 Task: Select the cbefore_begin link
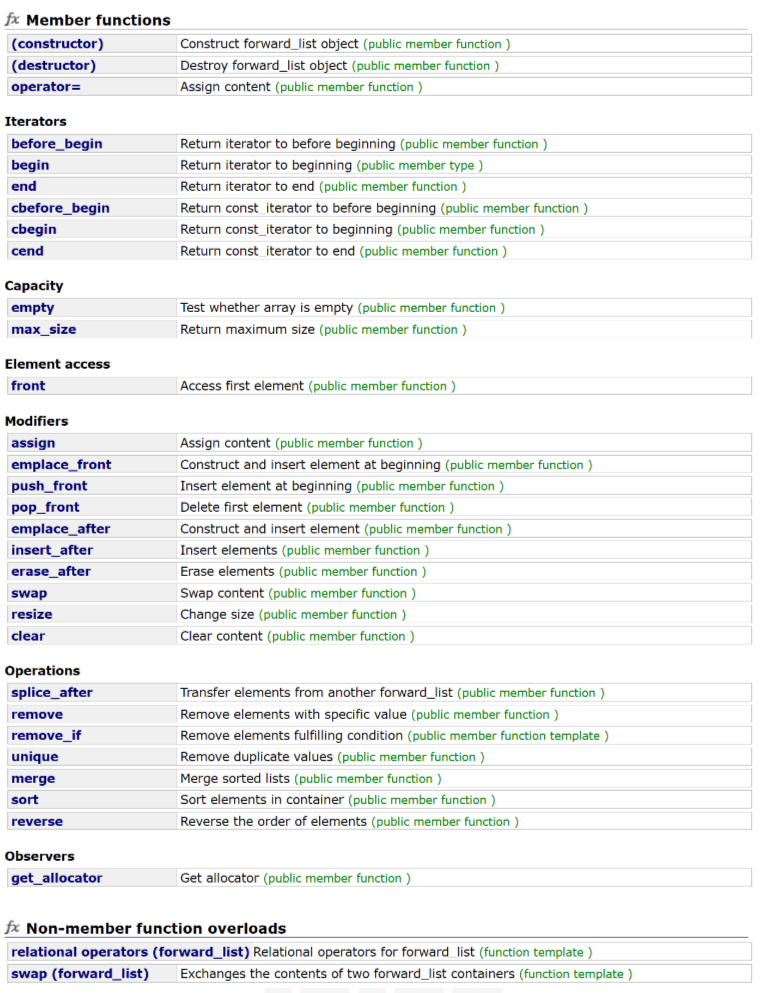point(60,208)
